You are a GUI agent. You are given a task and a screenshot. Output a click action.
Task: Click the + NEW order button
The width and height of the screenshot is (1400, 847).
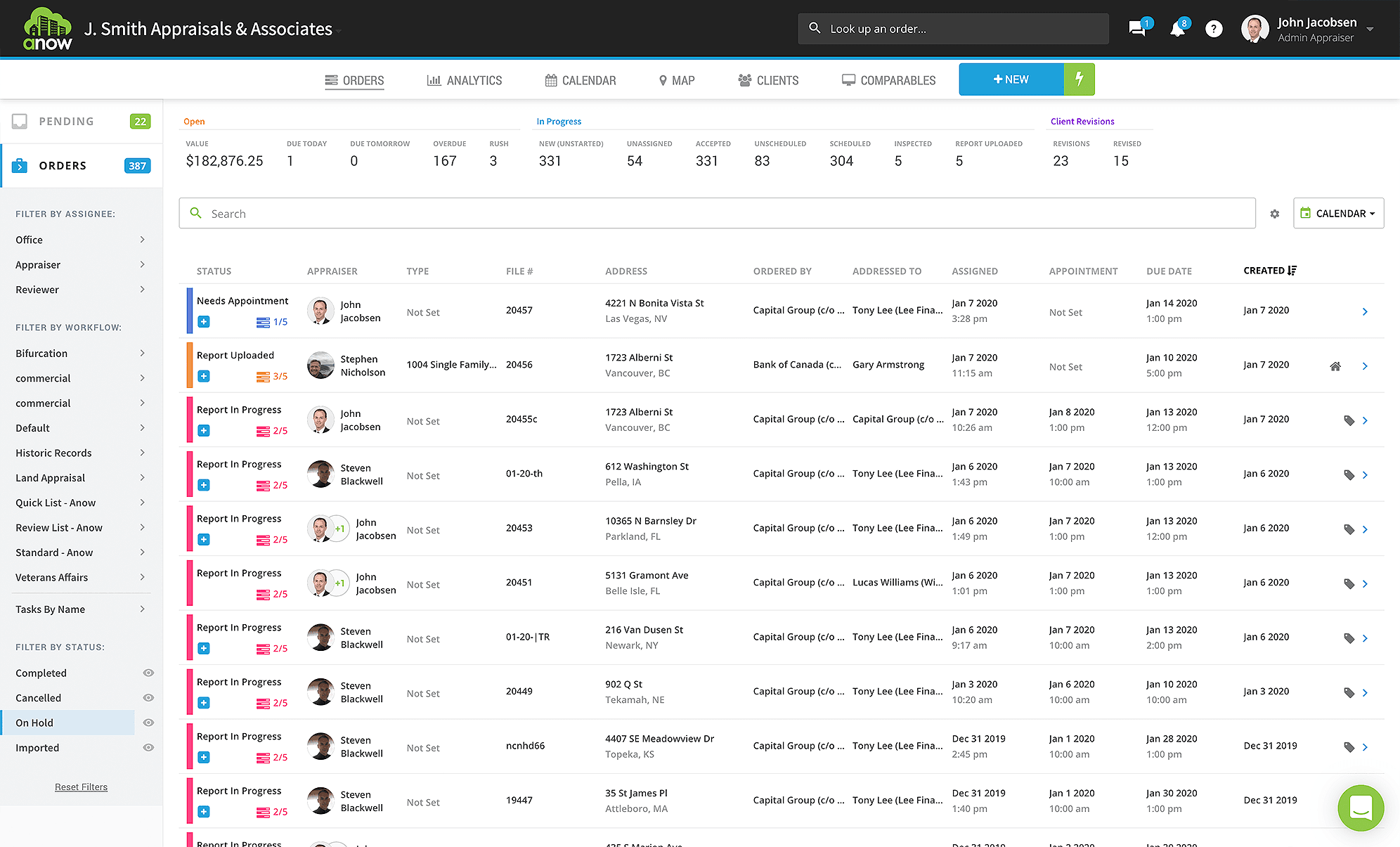[x=1011, y=79]
